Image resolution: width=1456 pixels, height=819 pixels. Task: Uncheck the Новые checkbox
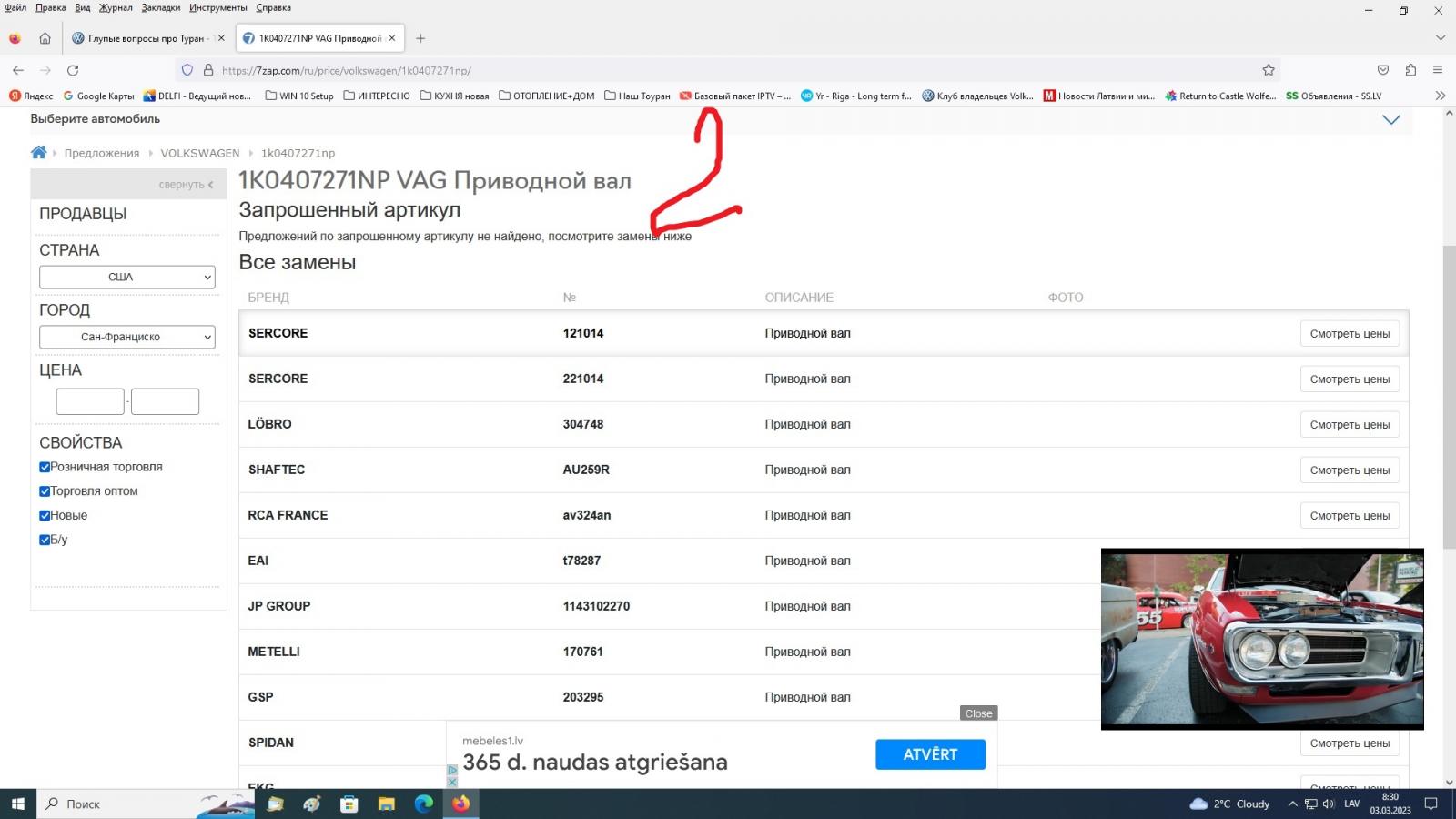coord(45,515)
